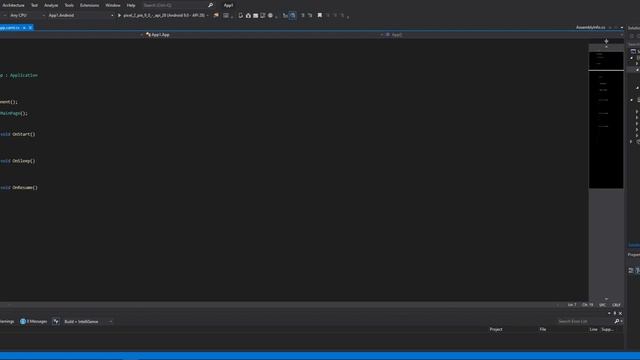
Task: Open the Error List window position dropdown
Action: (609, 313)
